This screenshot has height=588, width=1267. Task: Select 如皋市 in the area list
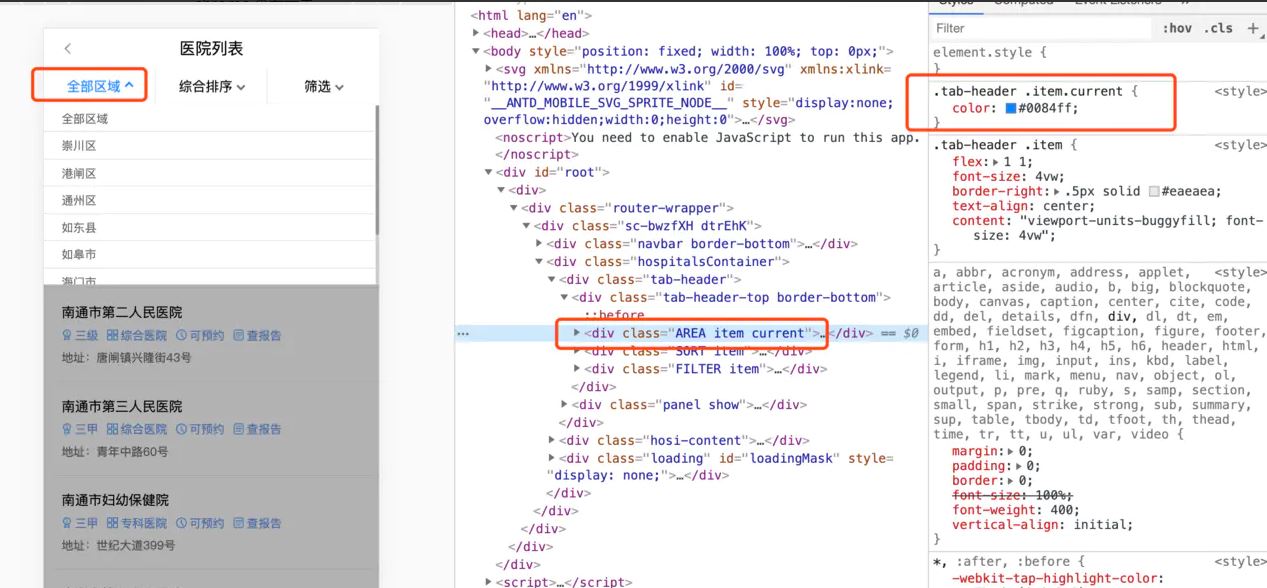point(209,255)
